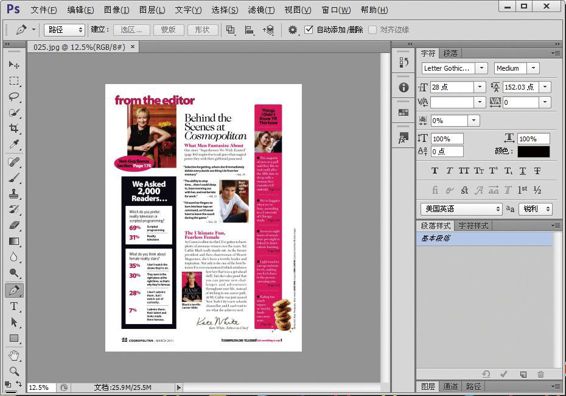Screen dimensions: 566x396
Task: Toggle 对齐边缘 checkbox
Action: pyautogui.click(x=373, y=30)
